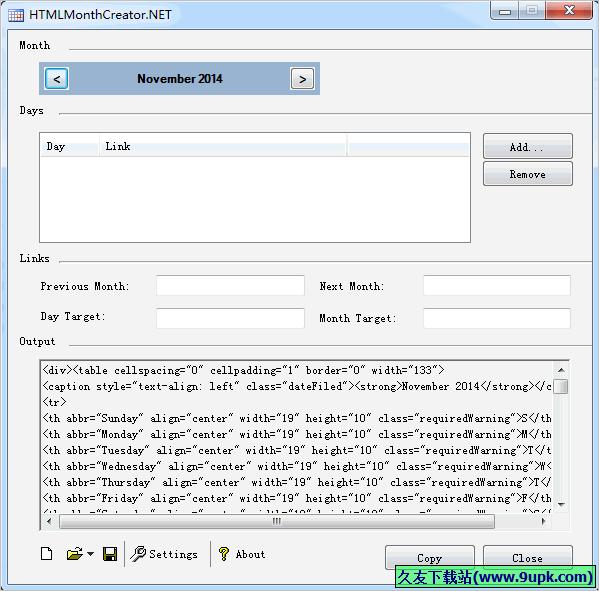Click the New file icon
The image size is (599, 591).
coord(47,554)
